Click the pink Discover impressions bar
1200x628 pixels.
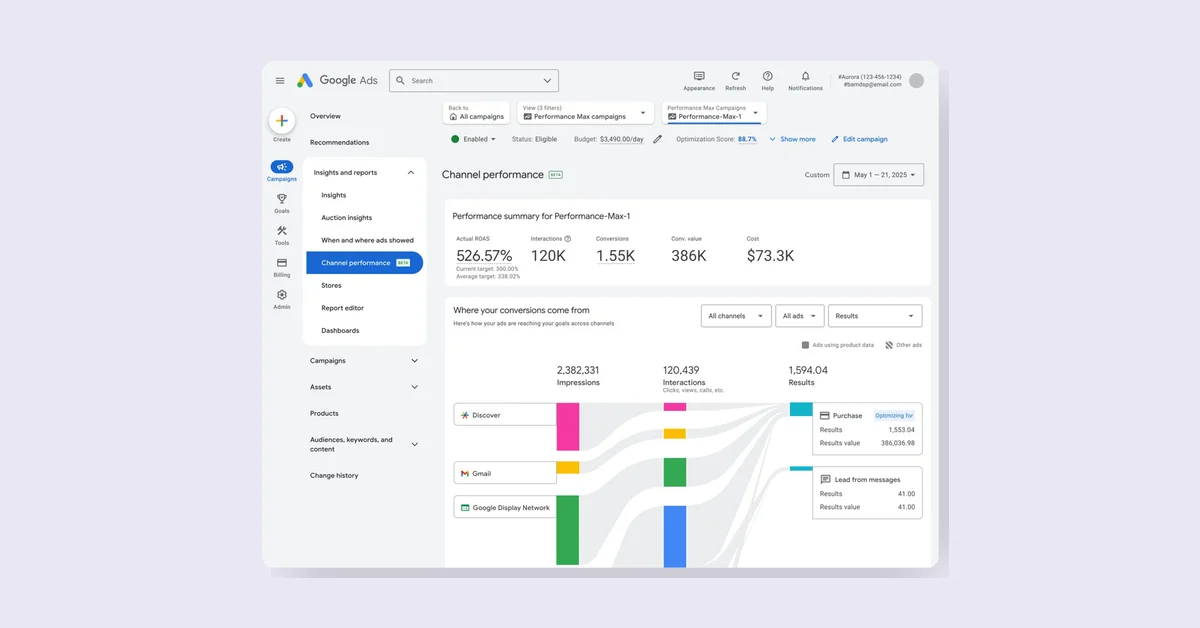[568, 427]
